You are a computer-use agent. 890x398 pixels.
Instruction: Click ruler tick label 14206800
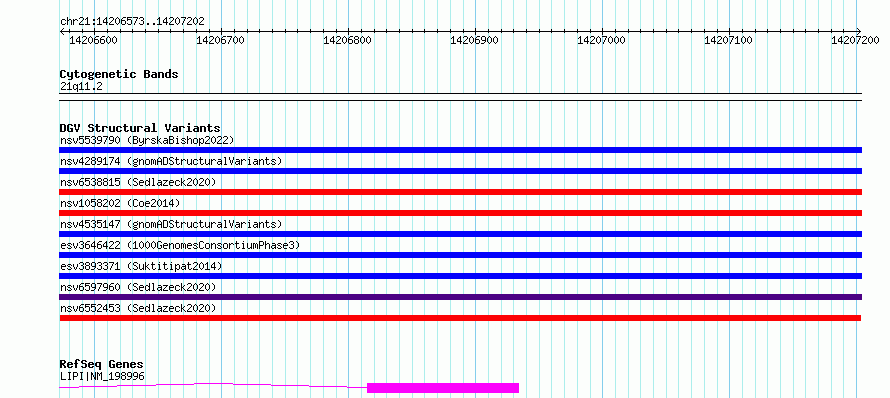pos(347,40)
